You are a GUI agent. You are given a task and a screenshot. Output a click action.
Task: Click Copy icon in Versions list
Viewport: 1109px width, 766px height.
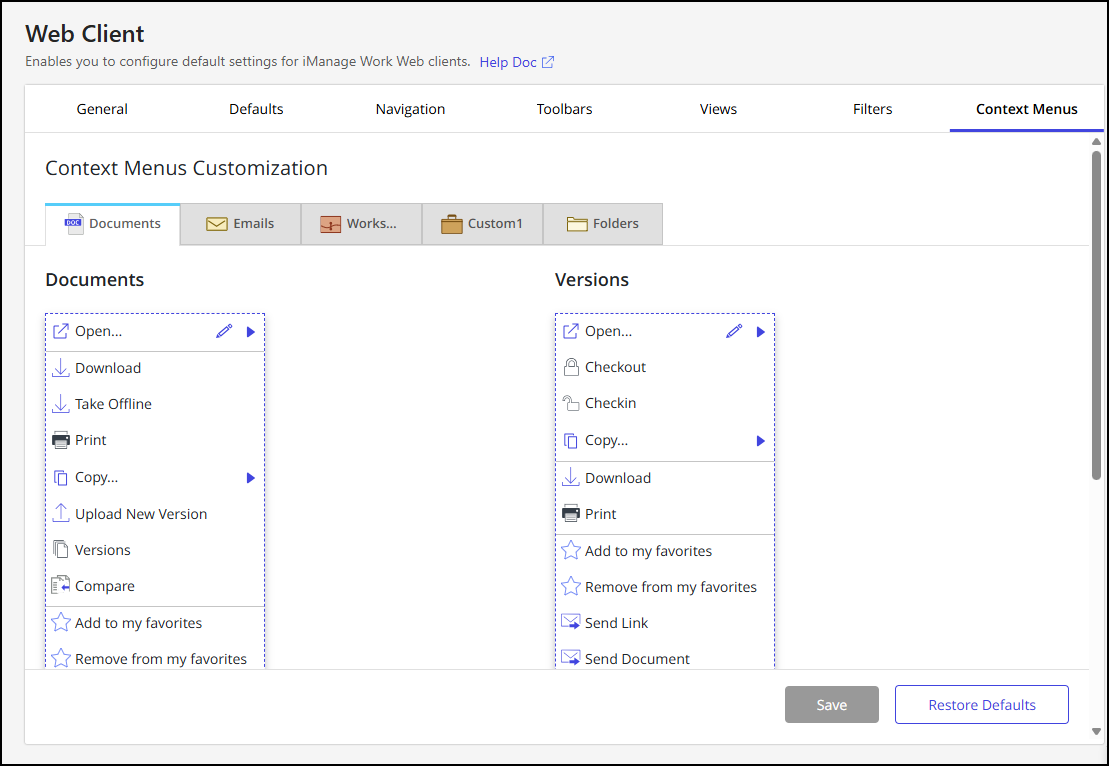pyautogui.click(x=571, y=441)
